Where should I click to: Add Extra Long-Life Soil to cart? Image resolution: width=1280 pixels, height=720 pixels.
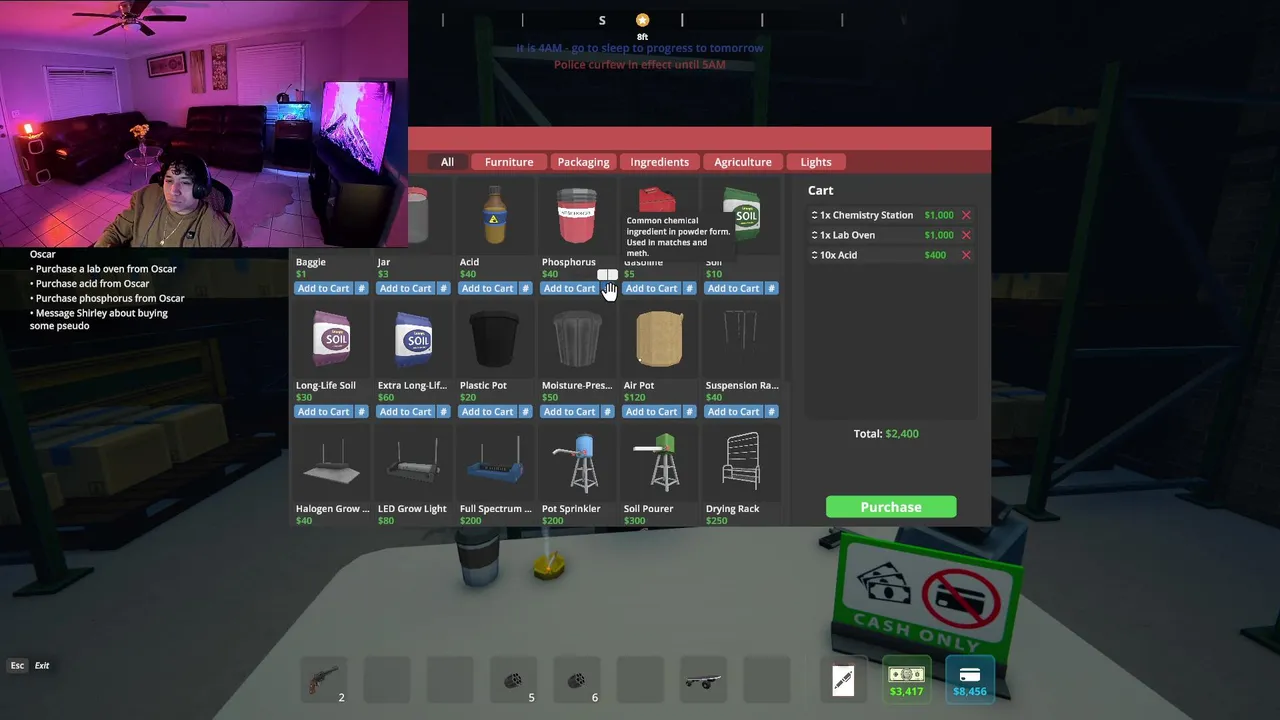(x=406, y=411)
